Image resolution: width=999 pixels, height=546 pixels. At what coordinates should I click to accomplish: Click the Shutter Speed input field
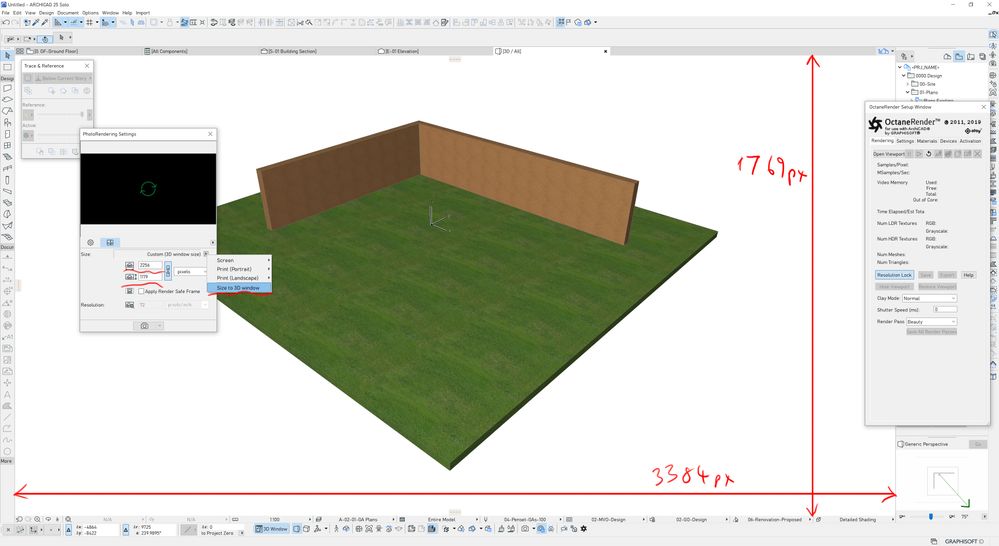pos(945,310)
